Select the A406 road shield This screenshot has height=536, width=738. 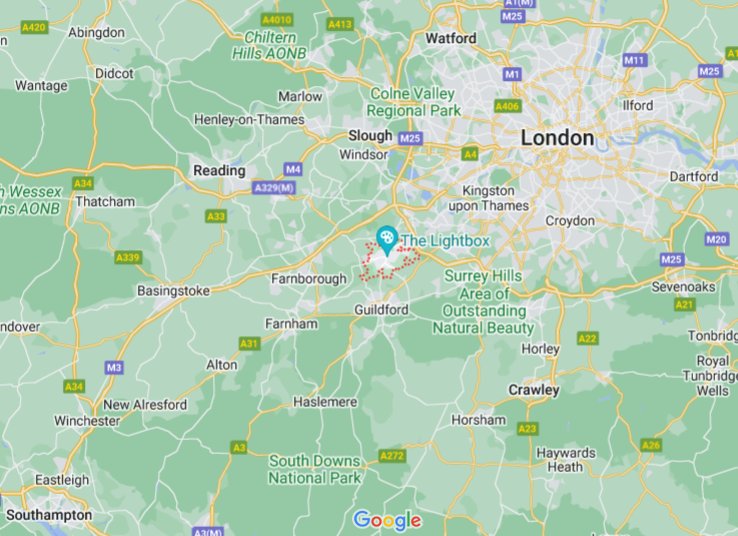[x=508, y=106]
